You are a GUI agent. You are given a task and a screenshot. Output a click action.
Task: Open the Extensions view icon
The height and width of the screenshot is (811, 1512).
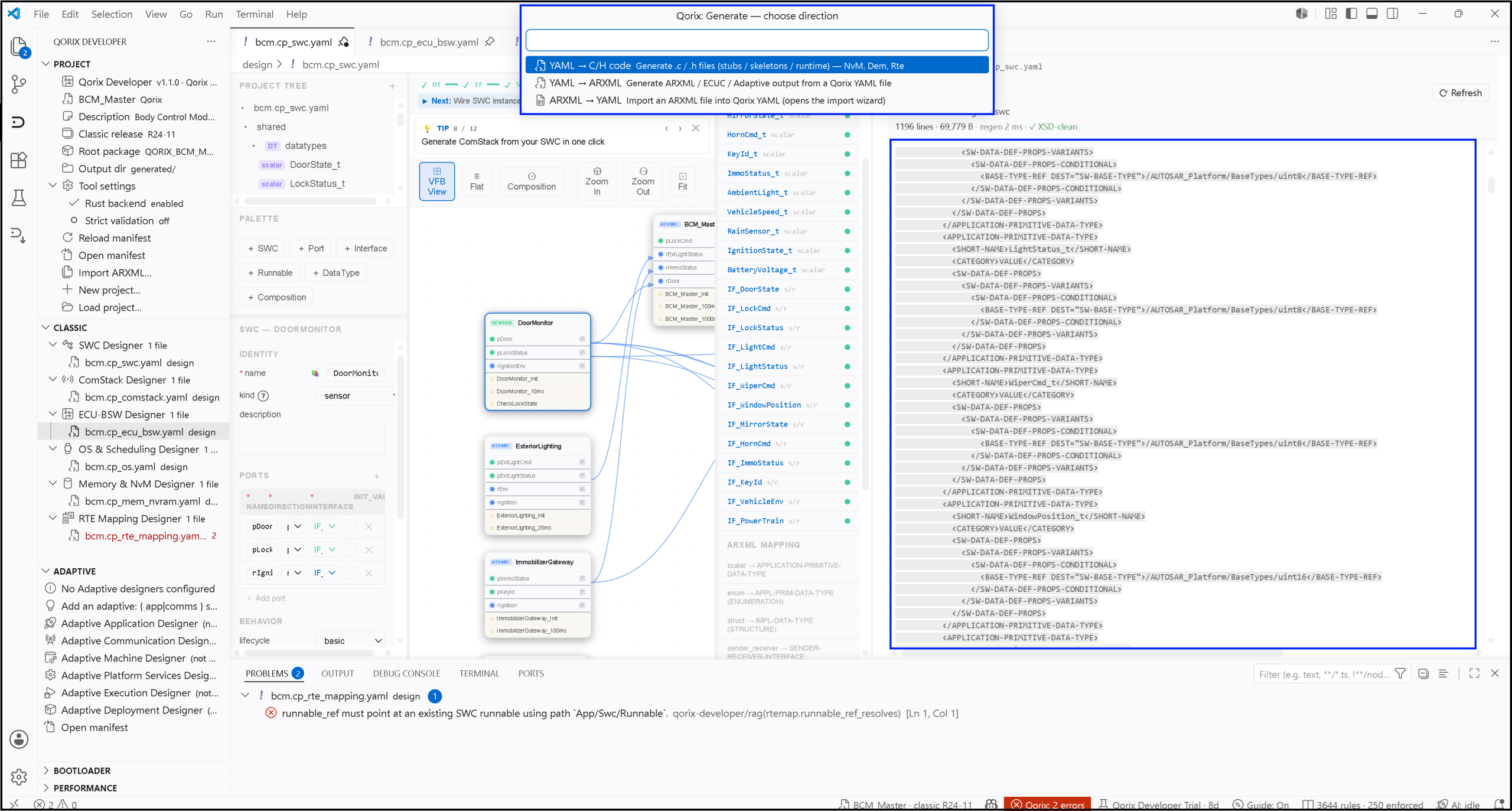(x=19, y=160)
